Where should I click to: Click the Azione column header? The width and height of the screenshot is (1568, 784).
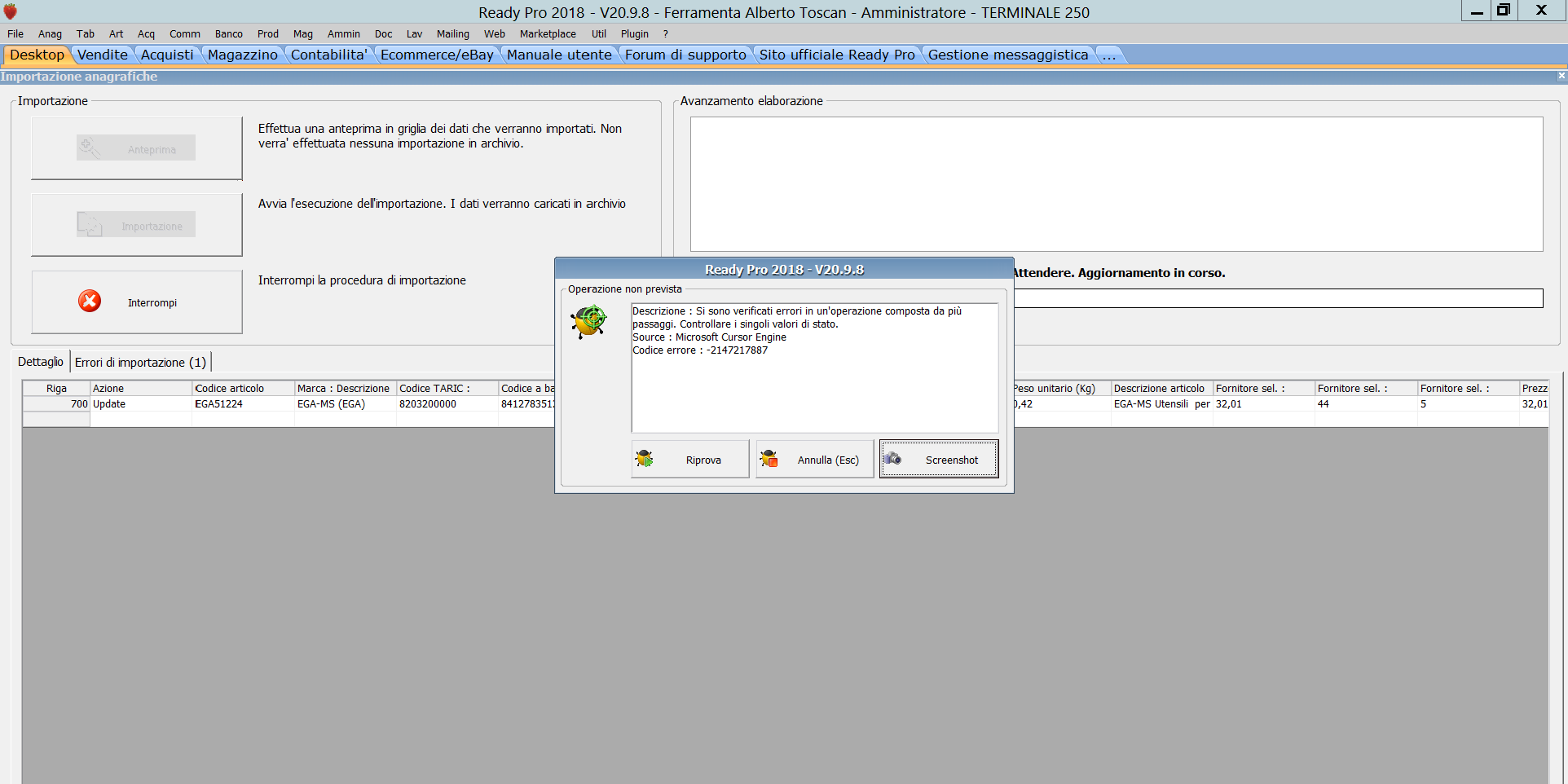click(x=141, y=389)
